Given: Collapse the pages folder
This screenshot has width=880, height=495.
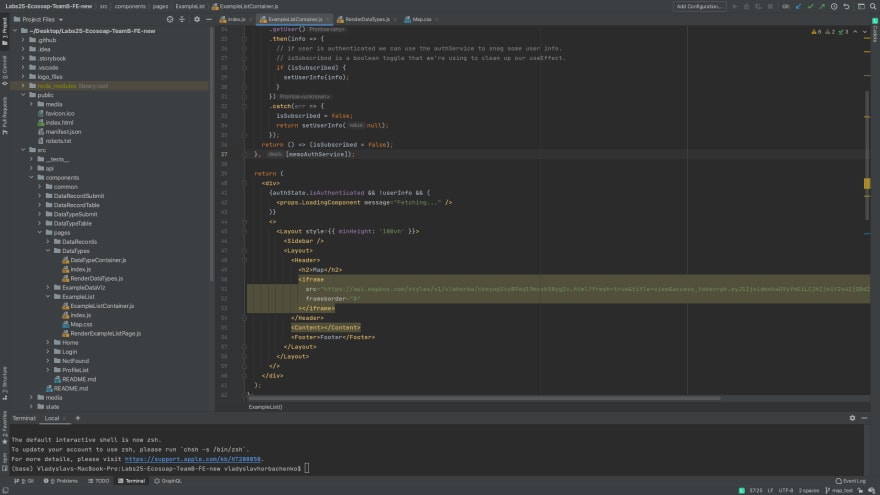Looking at the screenshot, I should point(40,232).
